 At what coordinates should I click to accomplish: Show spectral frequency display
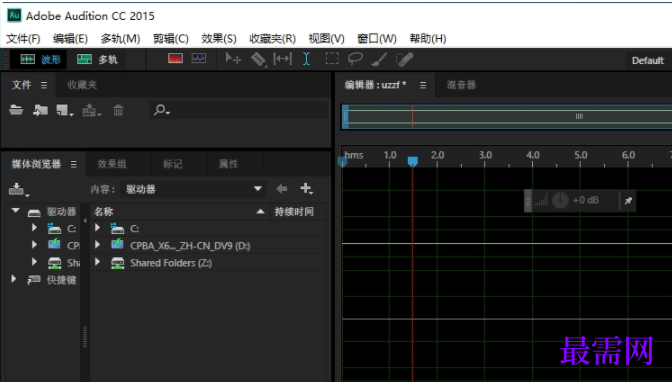click(175, 58)
